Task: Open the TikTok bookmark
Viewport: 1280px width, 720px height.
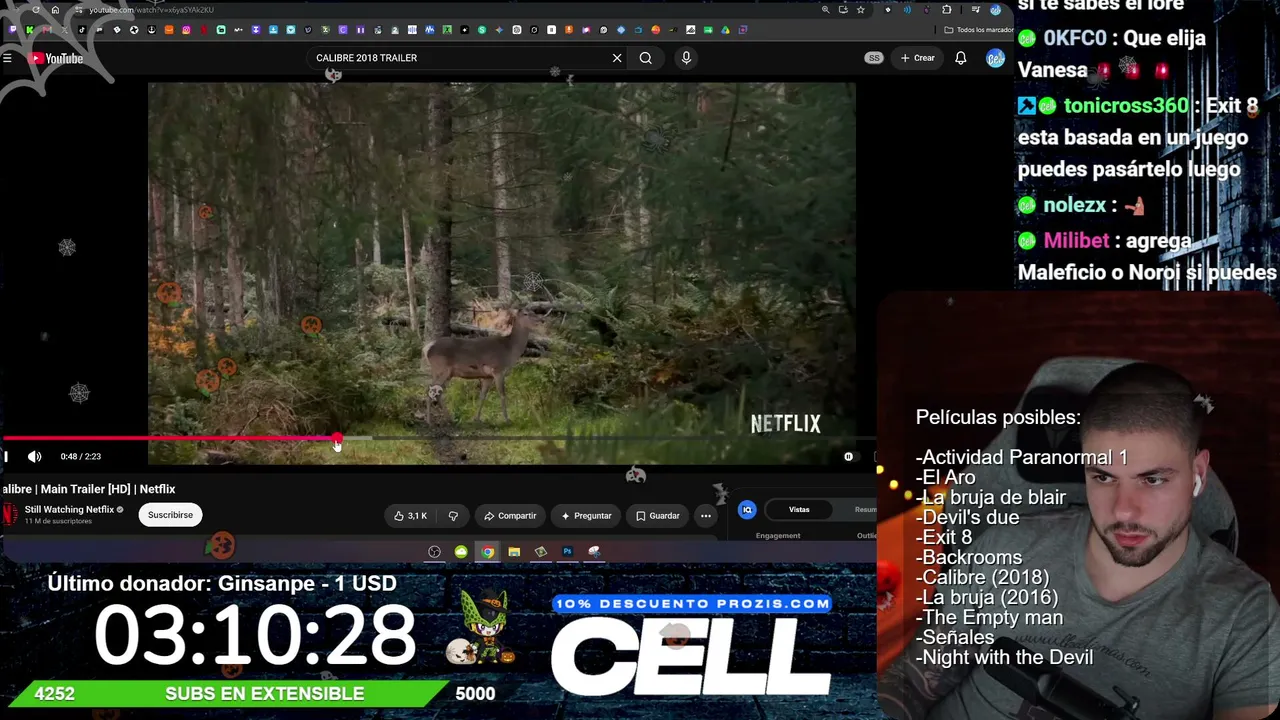Action: [x=82, y=30]
